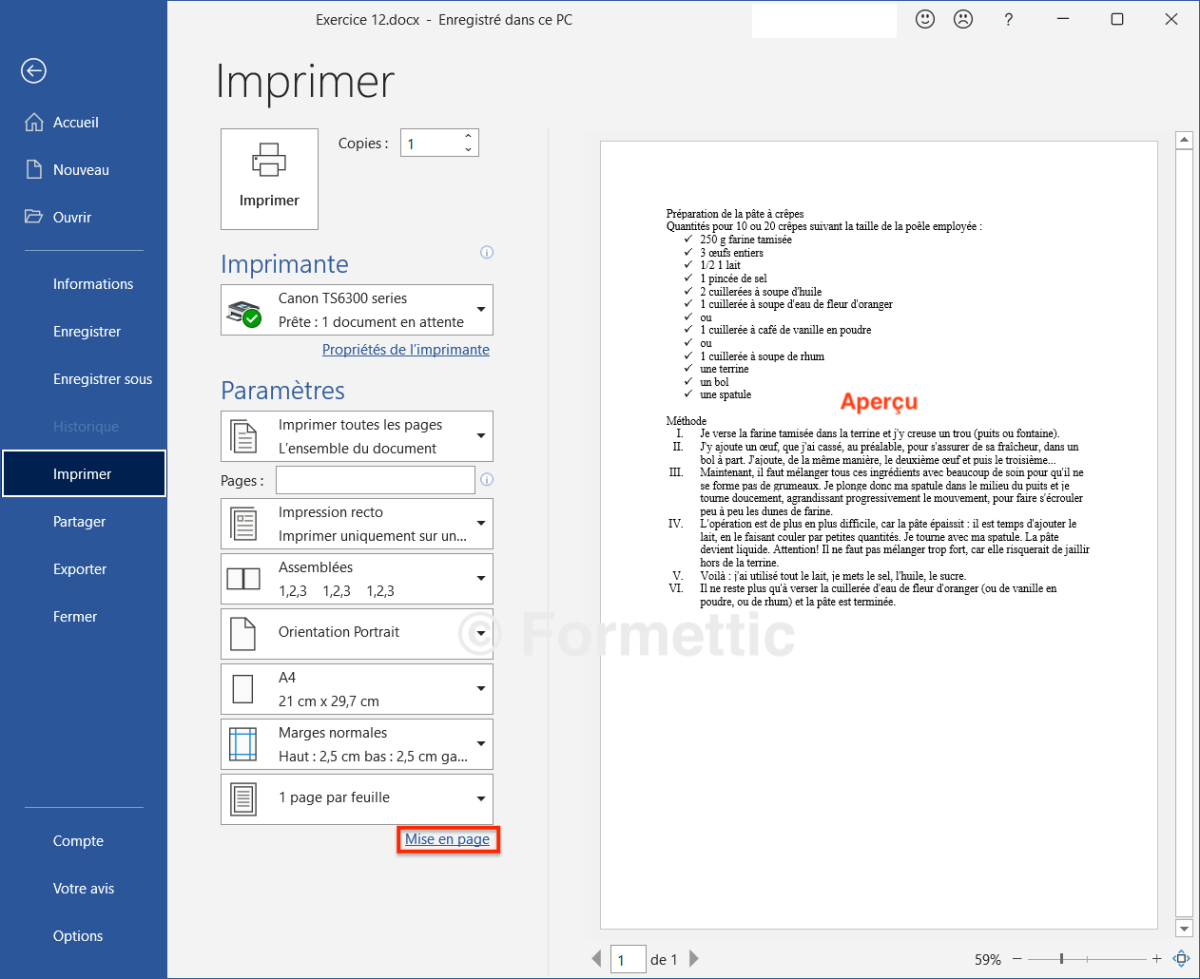Open the Mise en page link
1200x979 pixels.
click(447, 840)
